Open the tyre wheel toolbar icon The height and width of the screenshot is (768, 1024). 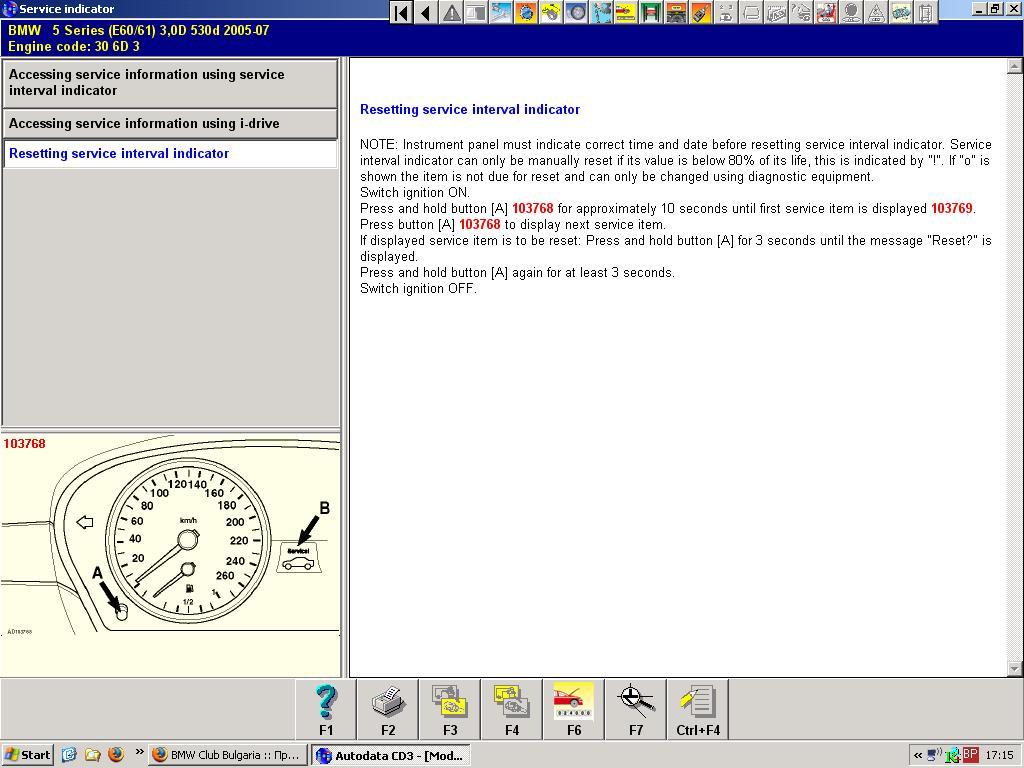pyautogui.click(x=576, y=12)
